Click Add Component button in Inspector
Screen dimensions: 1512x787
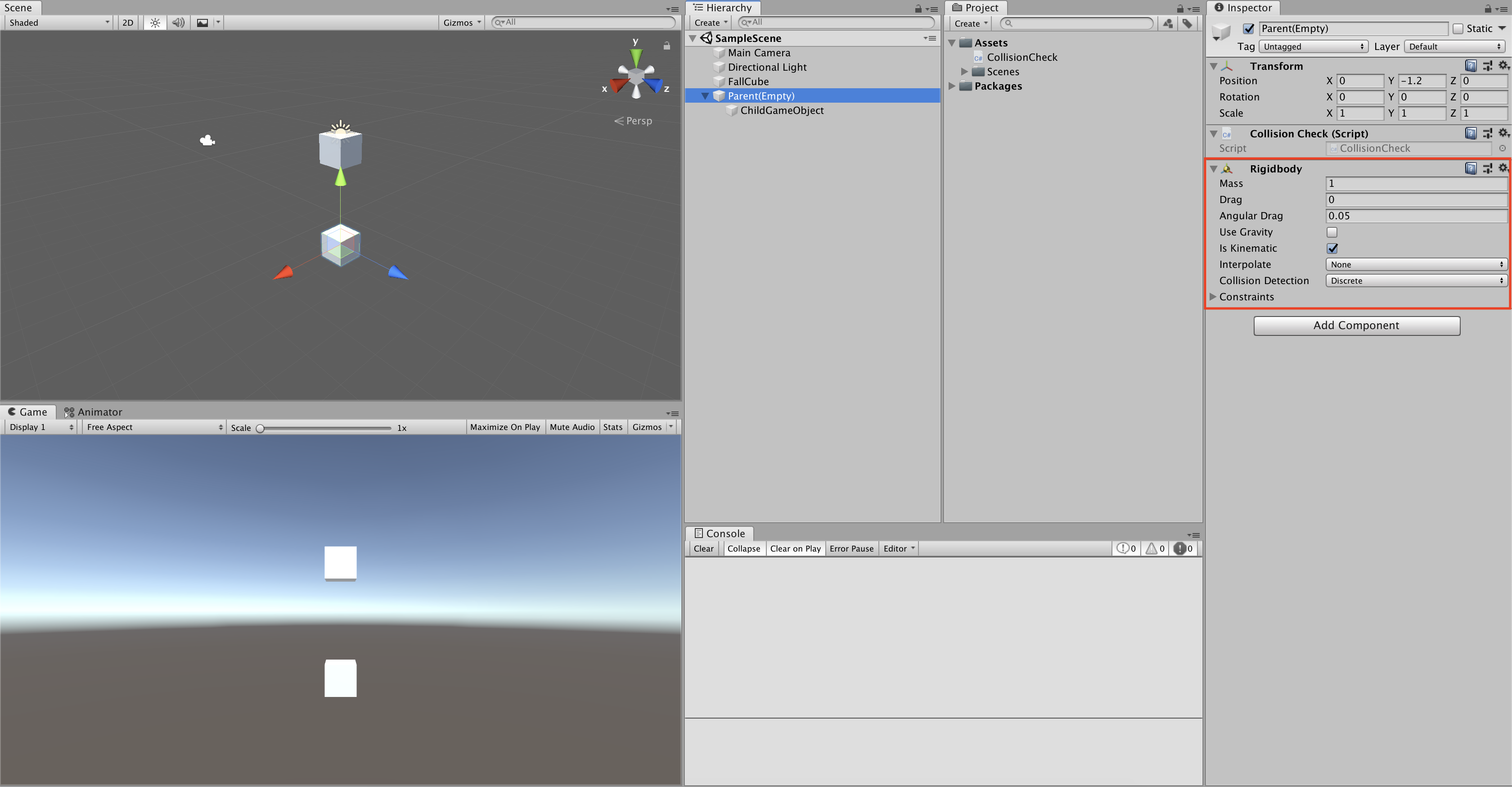tap(1356, 325)
